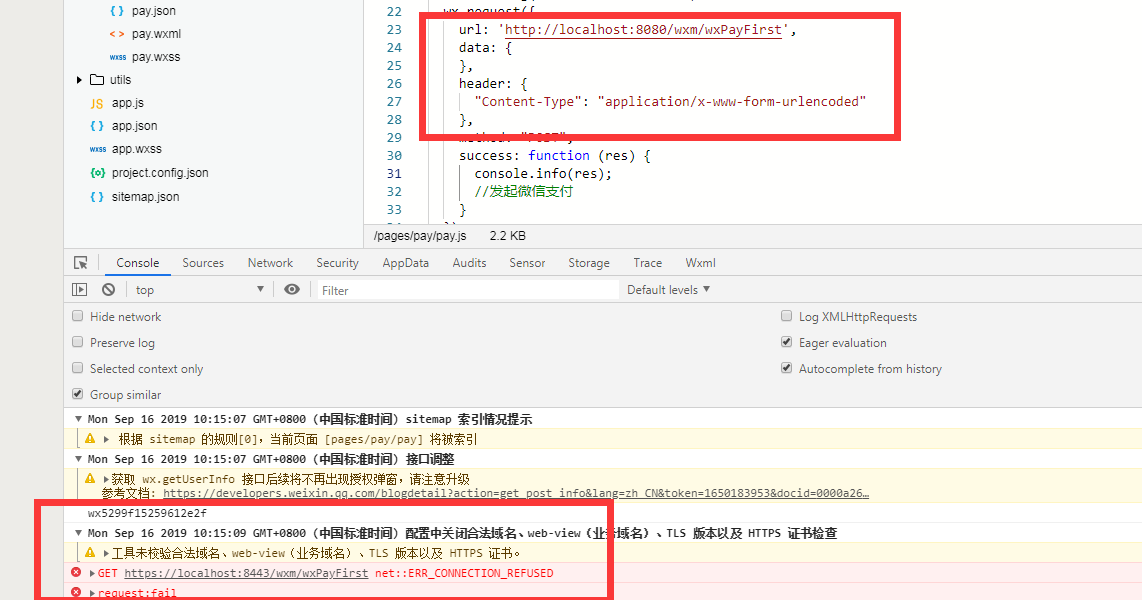The height and width of the screenshot is (600, 1142).
Task: Collapse the 10:15:09 log group
Action: click(x=78, y=533)
